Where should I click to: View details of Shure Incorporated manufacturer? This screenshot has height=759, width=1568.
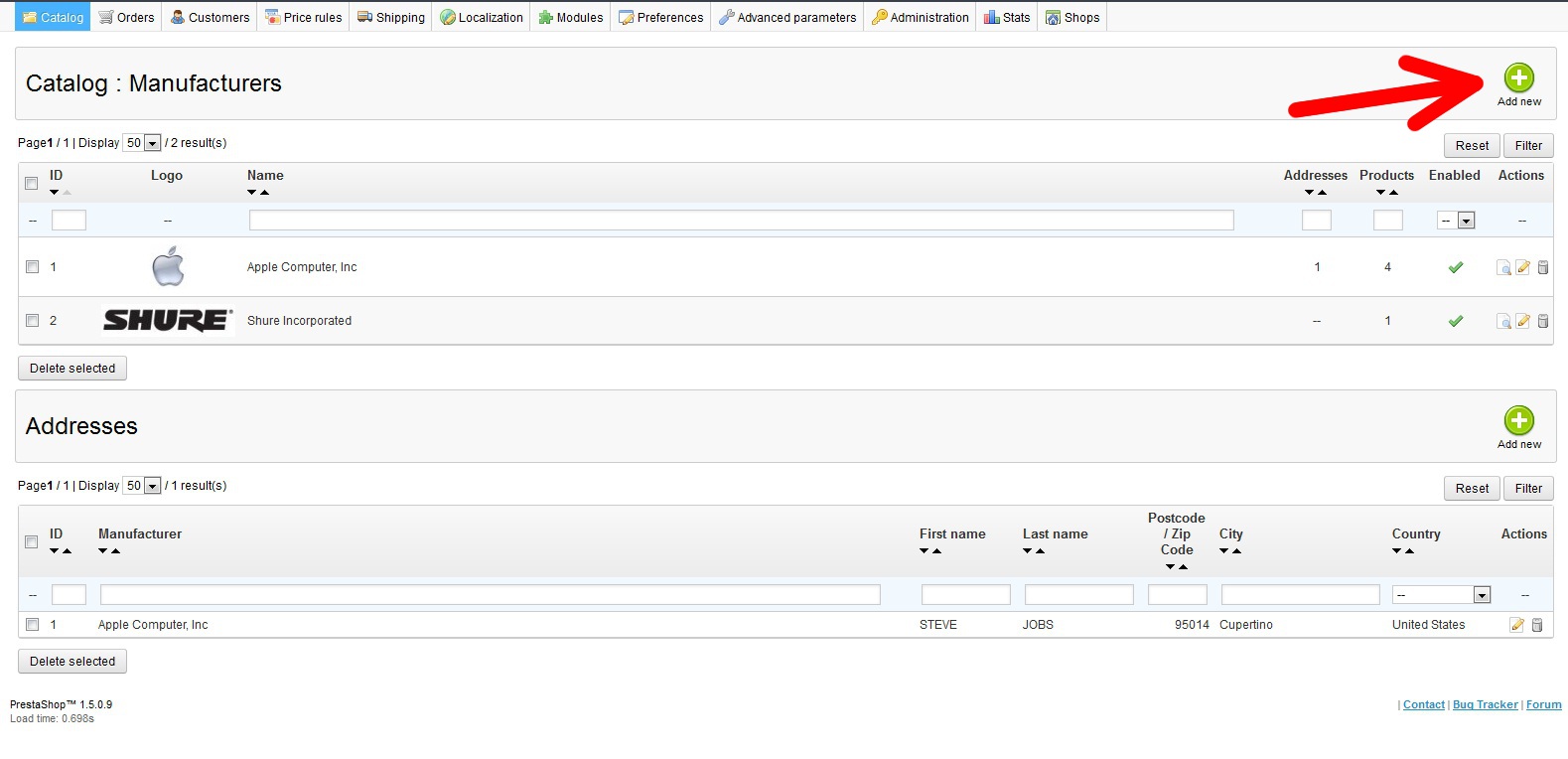(x=1503, y=321)
